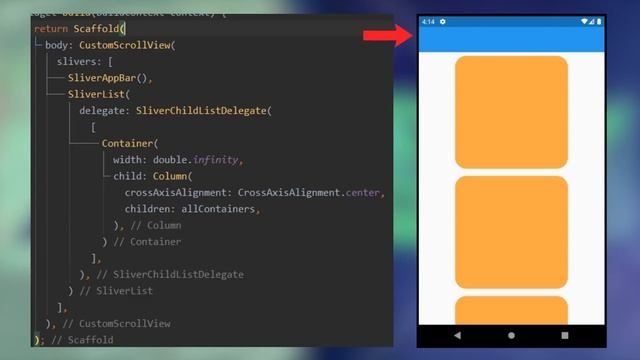Tap the Android home navigation button

point(511,336)
